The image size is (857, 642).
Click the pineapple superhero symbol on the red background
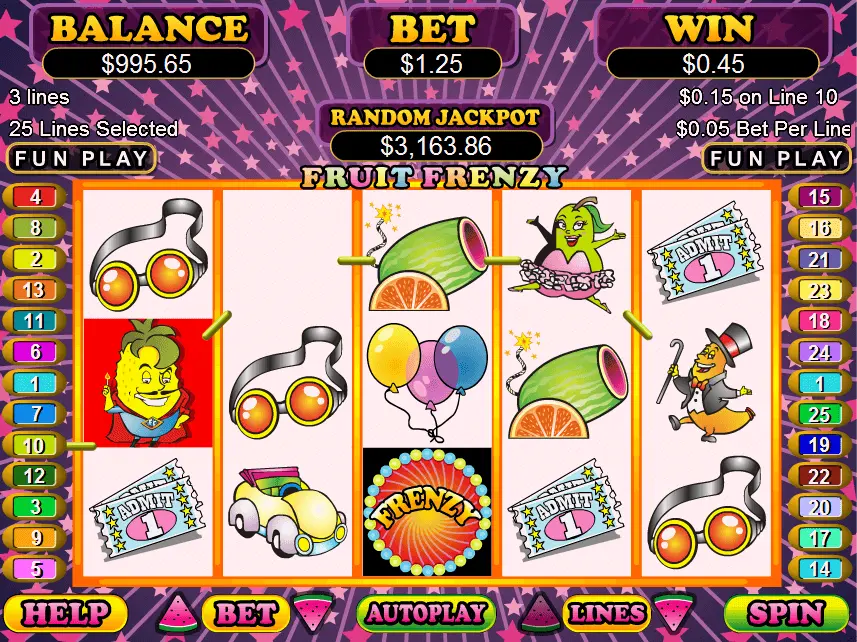tap(148, 382)
